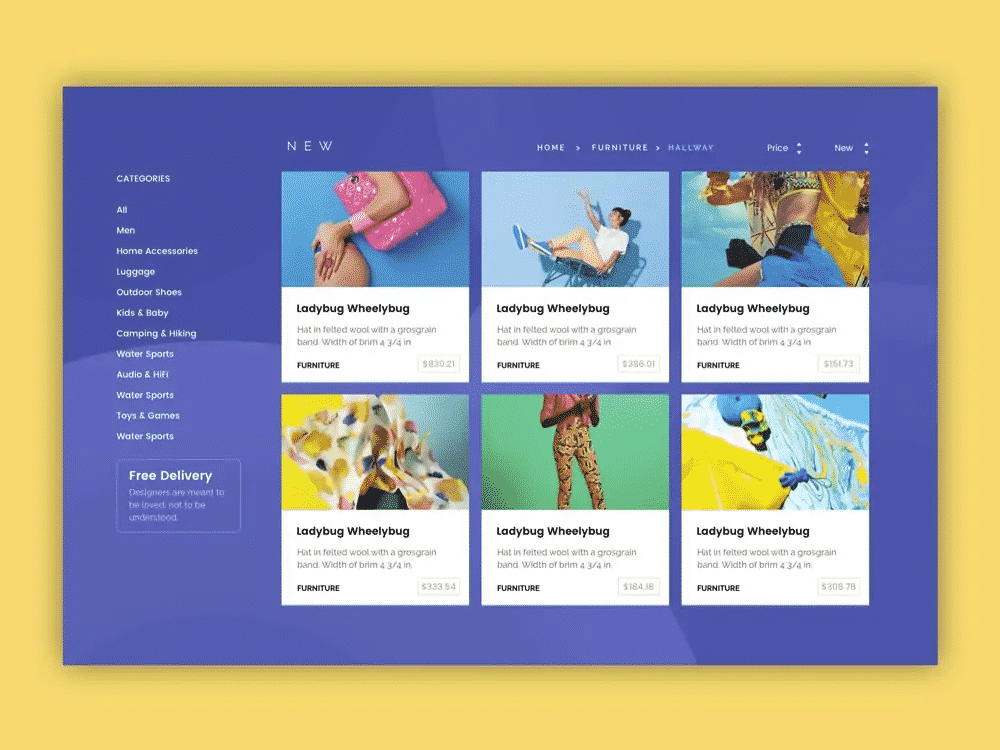Click Ladybug Wheelybug title in $308.78 card
Image resolution: width=1000 pixels, height=750 pixels.
pos(753,531)
